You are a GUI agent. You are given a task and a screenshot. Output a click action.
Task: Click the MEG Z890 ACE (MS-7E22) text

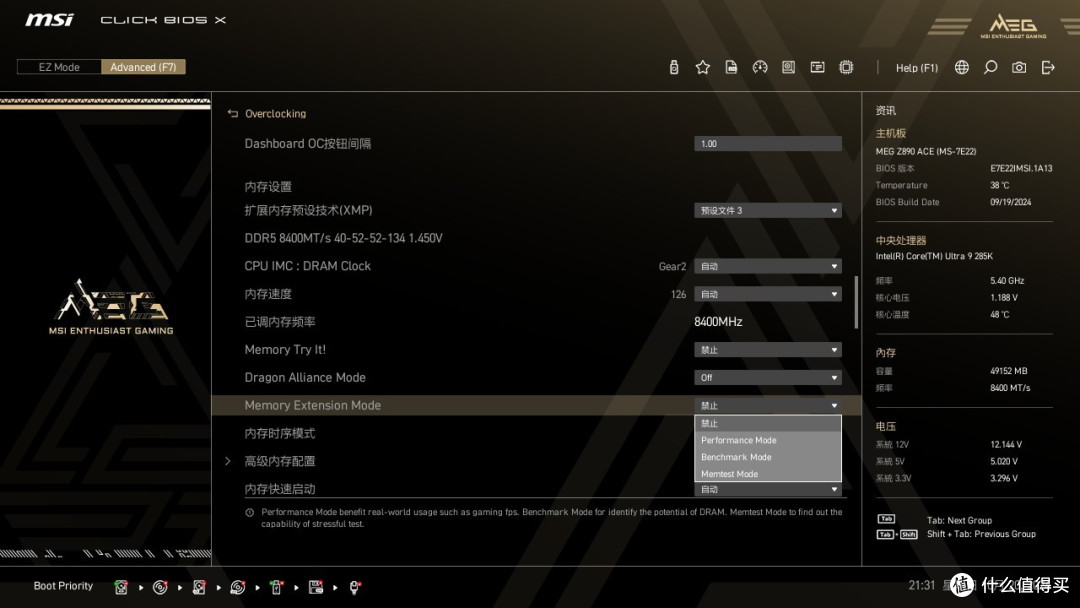(926, 151)
